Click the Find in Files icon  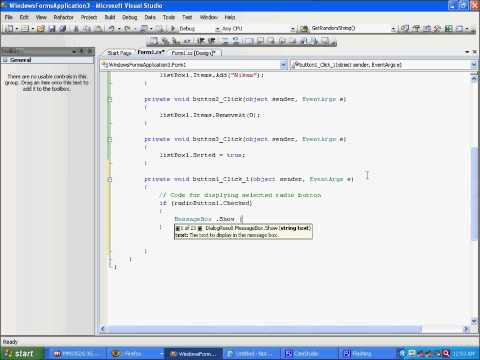coord(304,29)
